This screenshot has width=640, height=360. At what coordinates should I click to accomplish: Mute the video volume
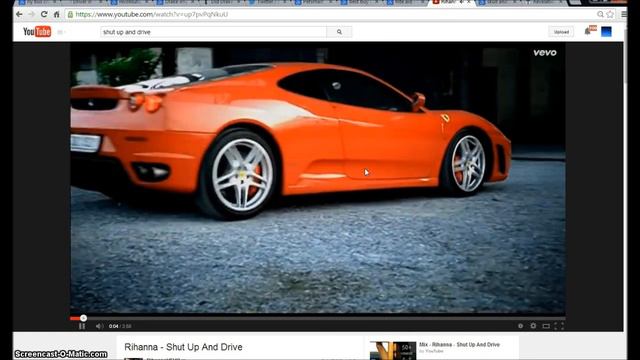coord(99,326)
